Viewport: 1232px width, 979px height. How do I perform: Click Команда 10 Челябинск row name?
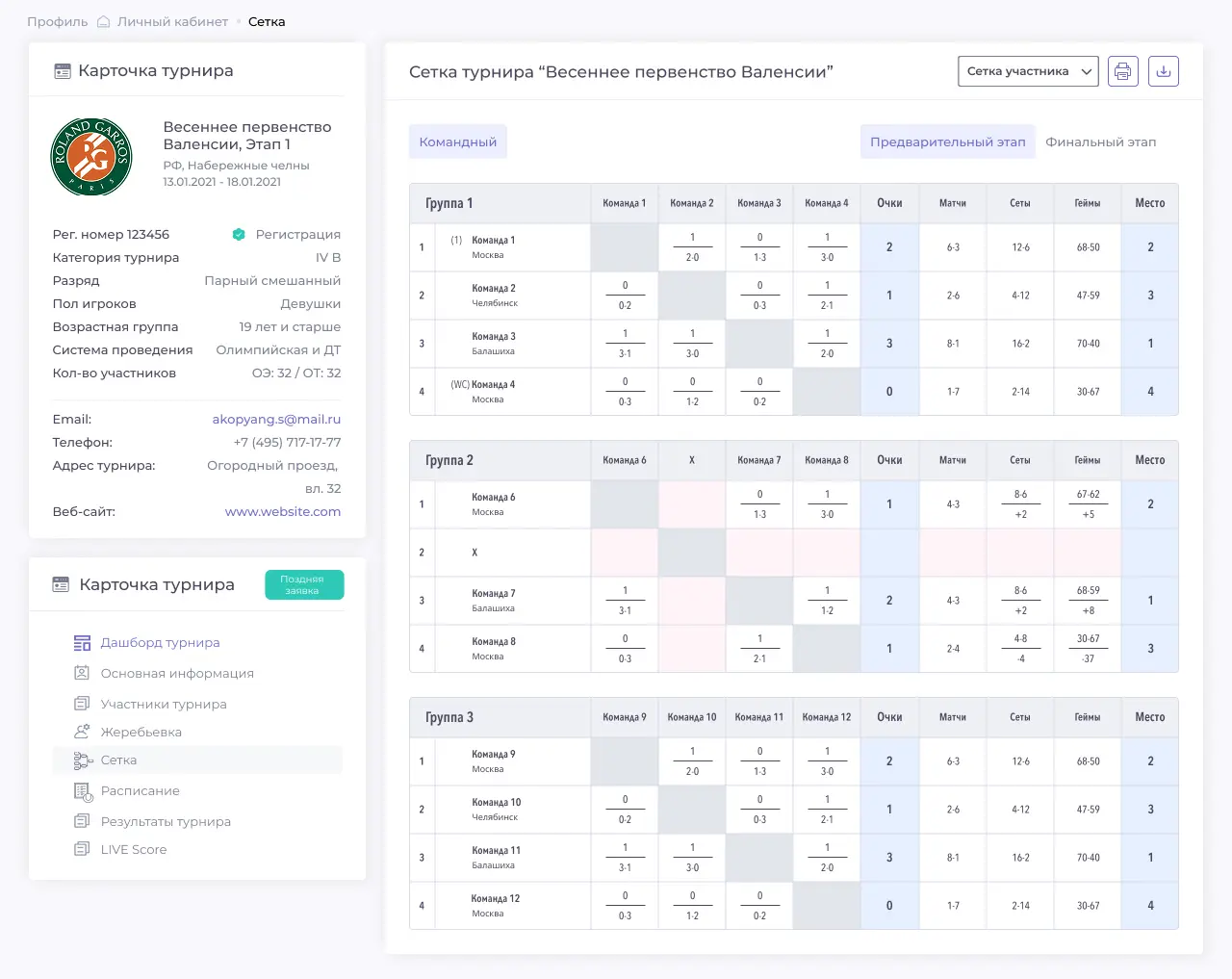[x=496, y=810]
